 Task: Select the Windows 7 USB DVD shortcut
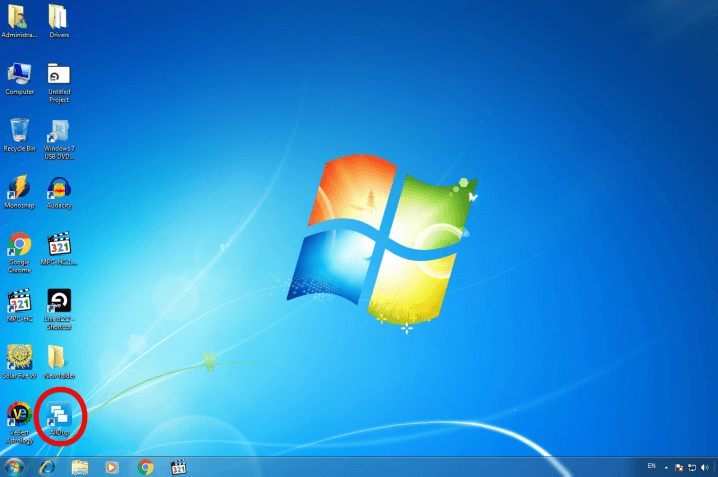click(x=59, y=139)
